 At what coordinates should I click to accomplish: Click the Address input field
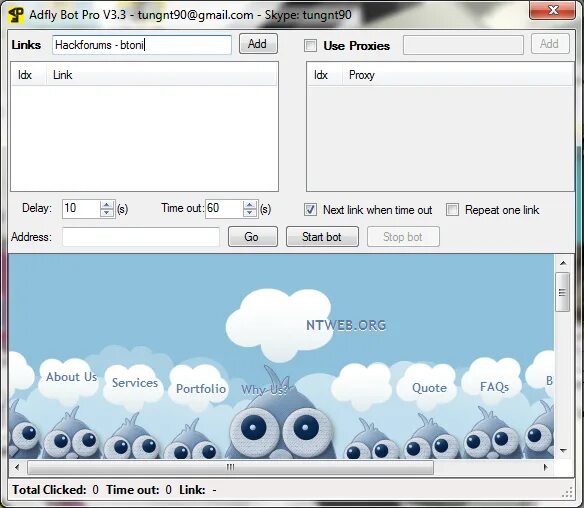tap(141, 237)
